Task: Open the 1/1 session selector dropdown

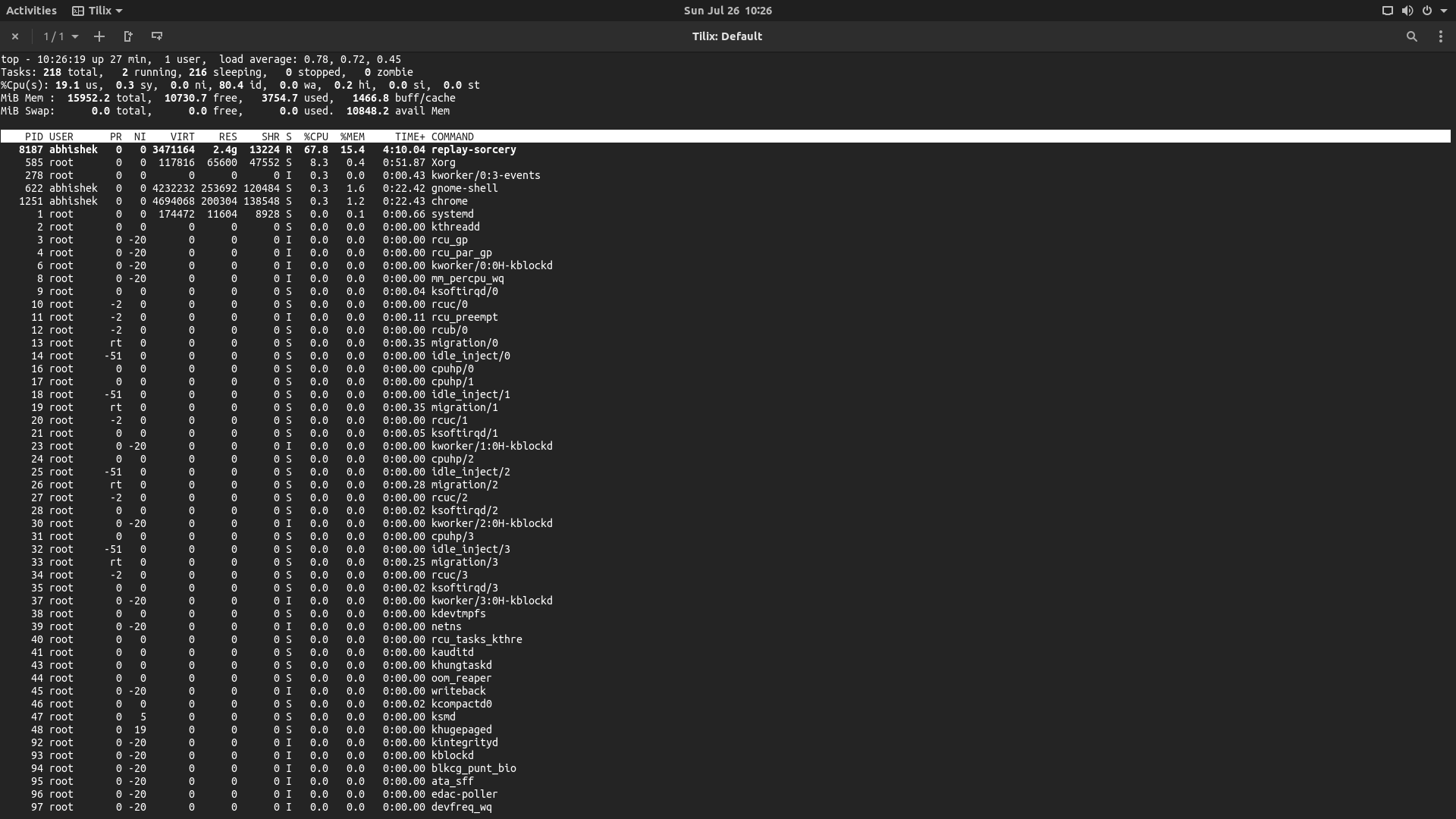Action: (61, 36)
